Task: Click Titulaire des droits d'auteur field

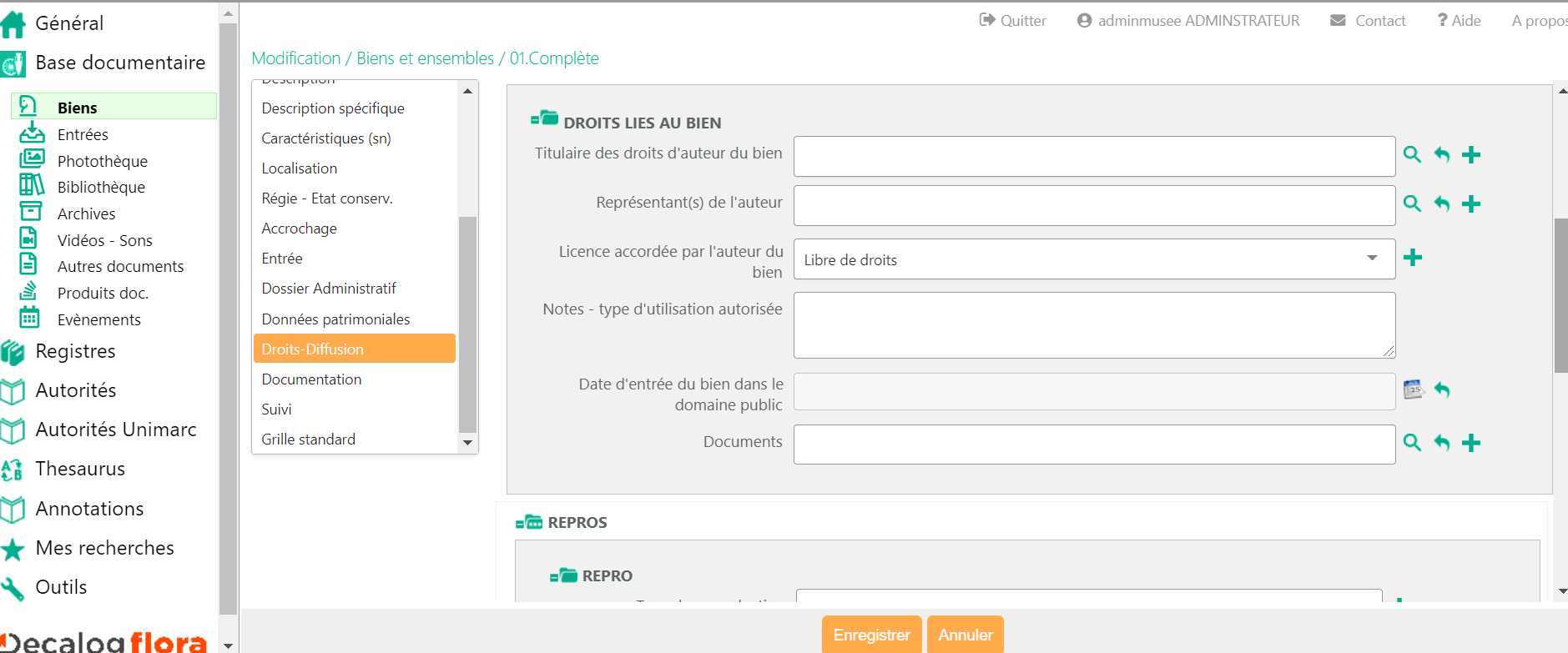Action: click(x=1094, y=156)
